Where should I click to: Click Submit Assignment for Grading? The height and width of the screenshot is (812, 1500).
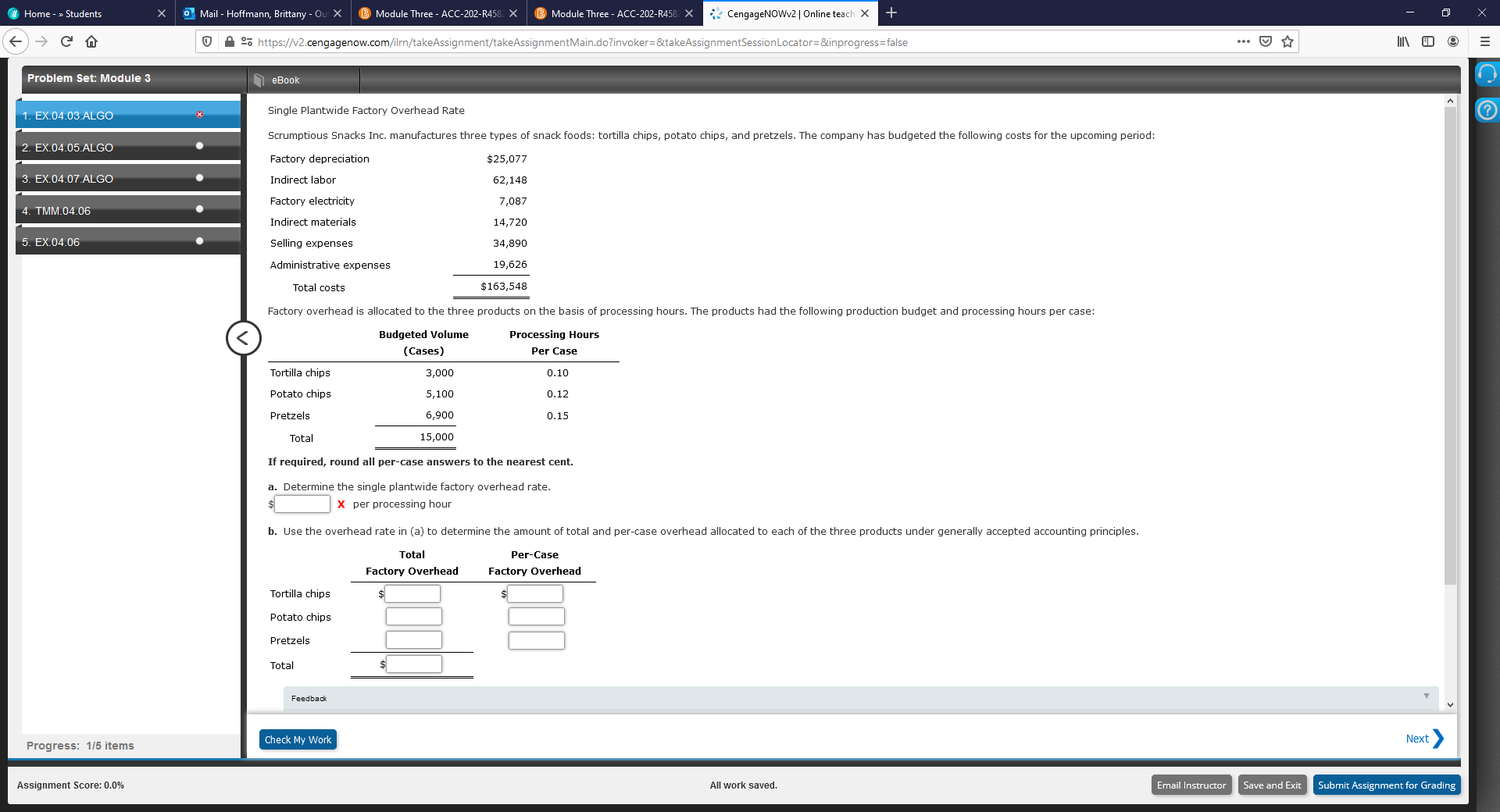pos(1387,785)
